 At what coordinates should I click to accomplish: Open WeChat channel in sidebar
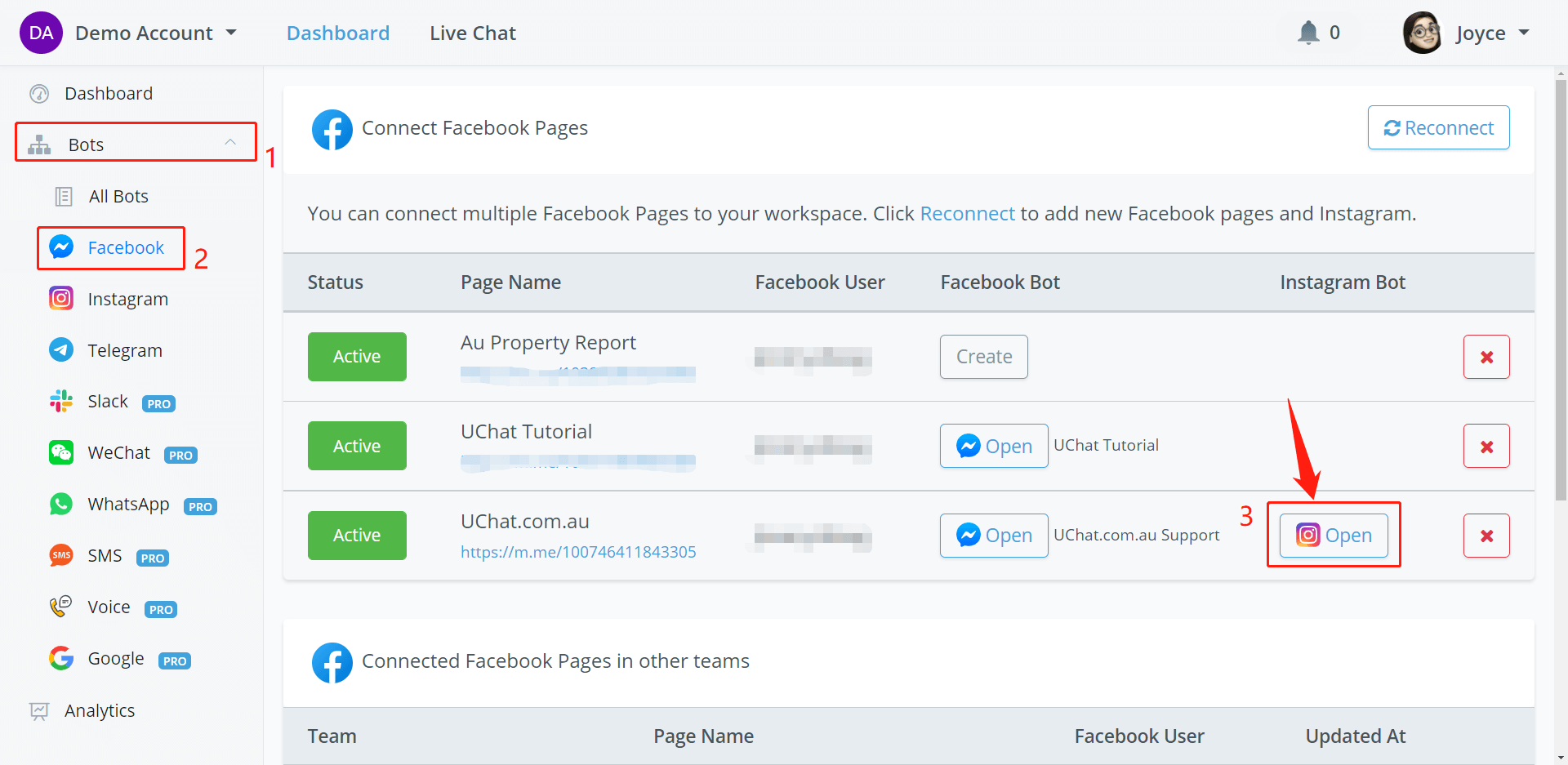(119, 453)
